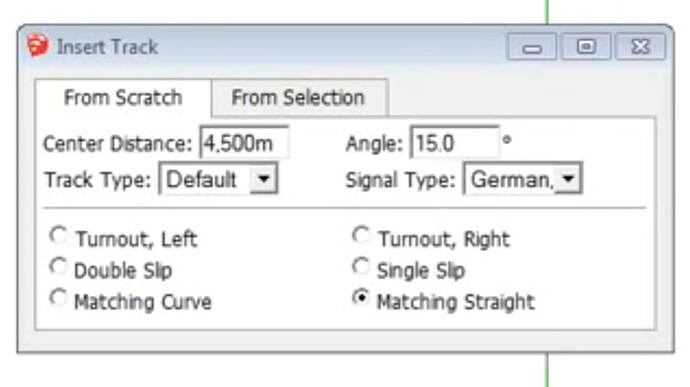Close the Insert Track dialog
The image size is (690, 387).
coord(640,47)
